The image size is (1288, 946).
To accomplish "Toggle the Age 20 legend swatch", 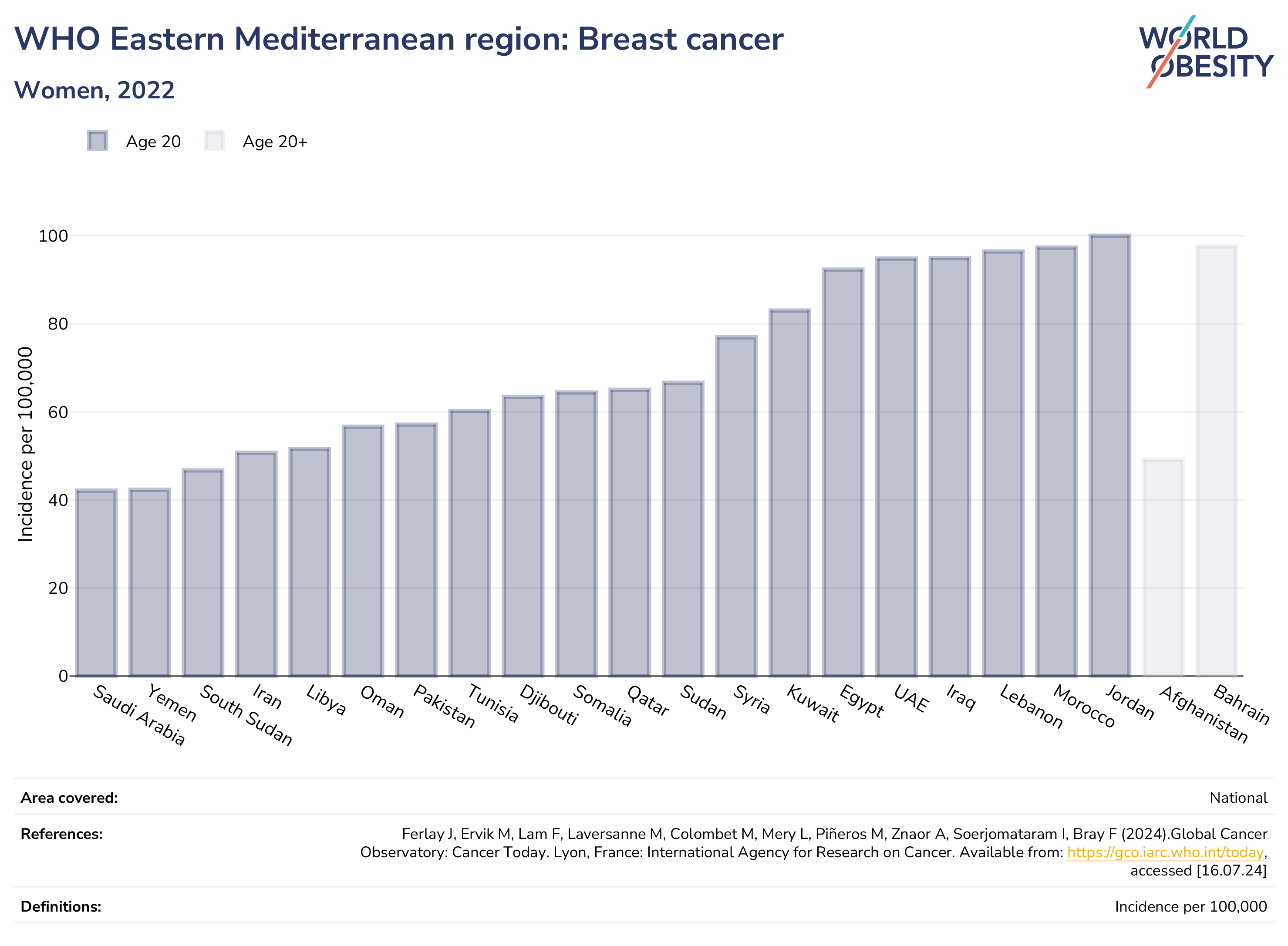I will tap(98, 141).
